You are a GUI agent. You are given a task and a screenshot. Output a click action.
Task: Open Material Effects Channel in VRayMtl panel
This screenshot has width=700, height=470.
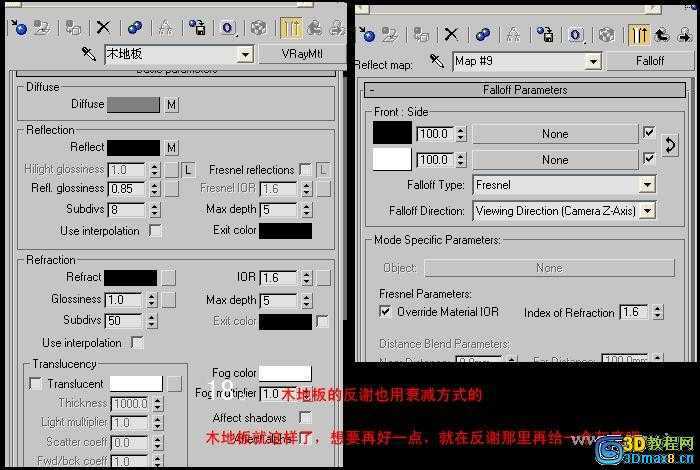click(x=228, y=28)
